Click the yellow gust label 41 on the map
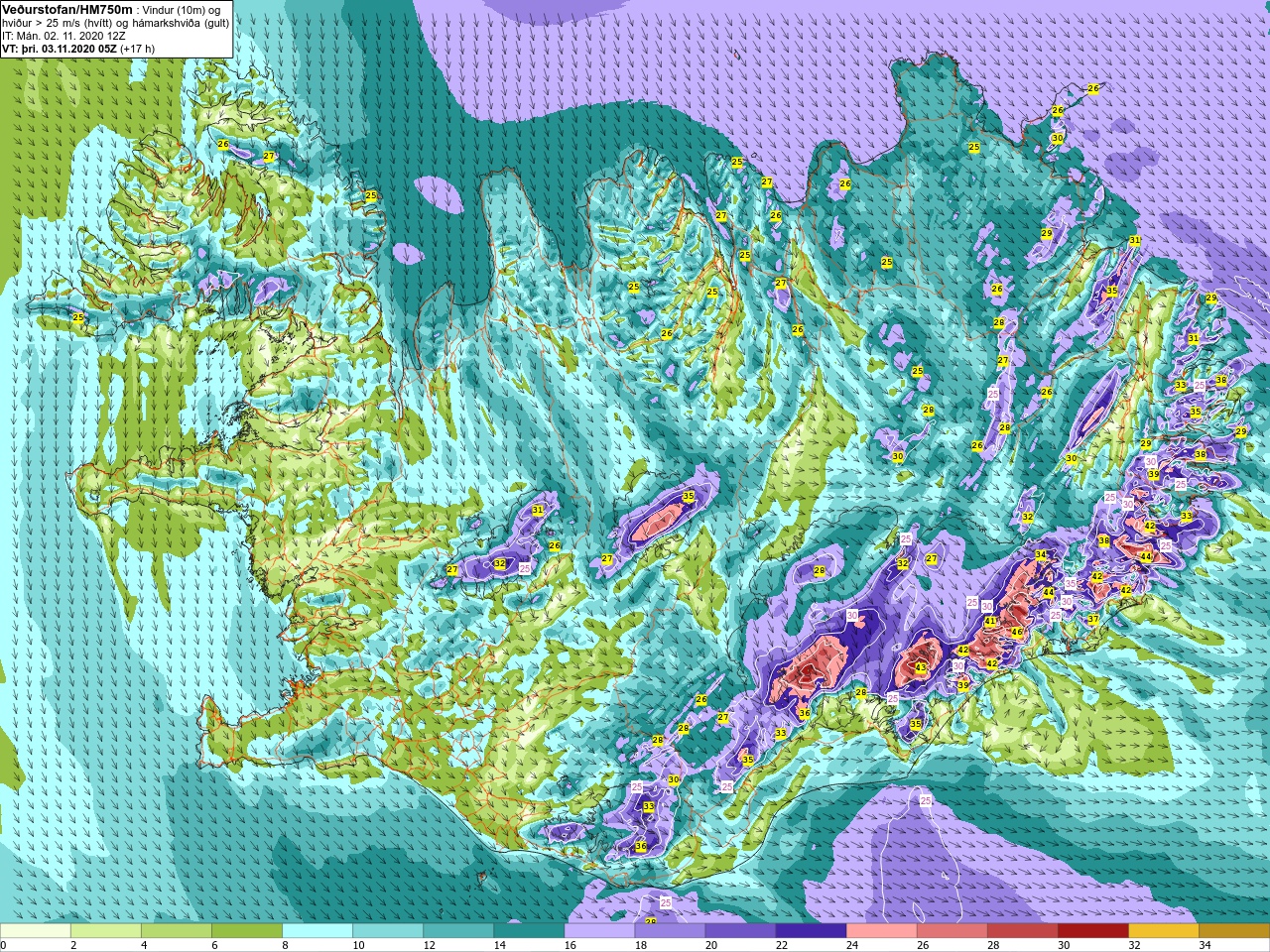This screenshot has height=952, width=1270. click(x=990, y=622)
